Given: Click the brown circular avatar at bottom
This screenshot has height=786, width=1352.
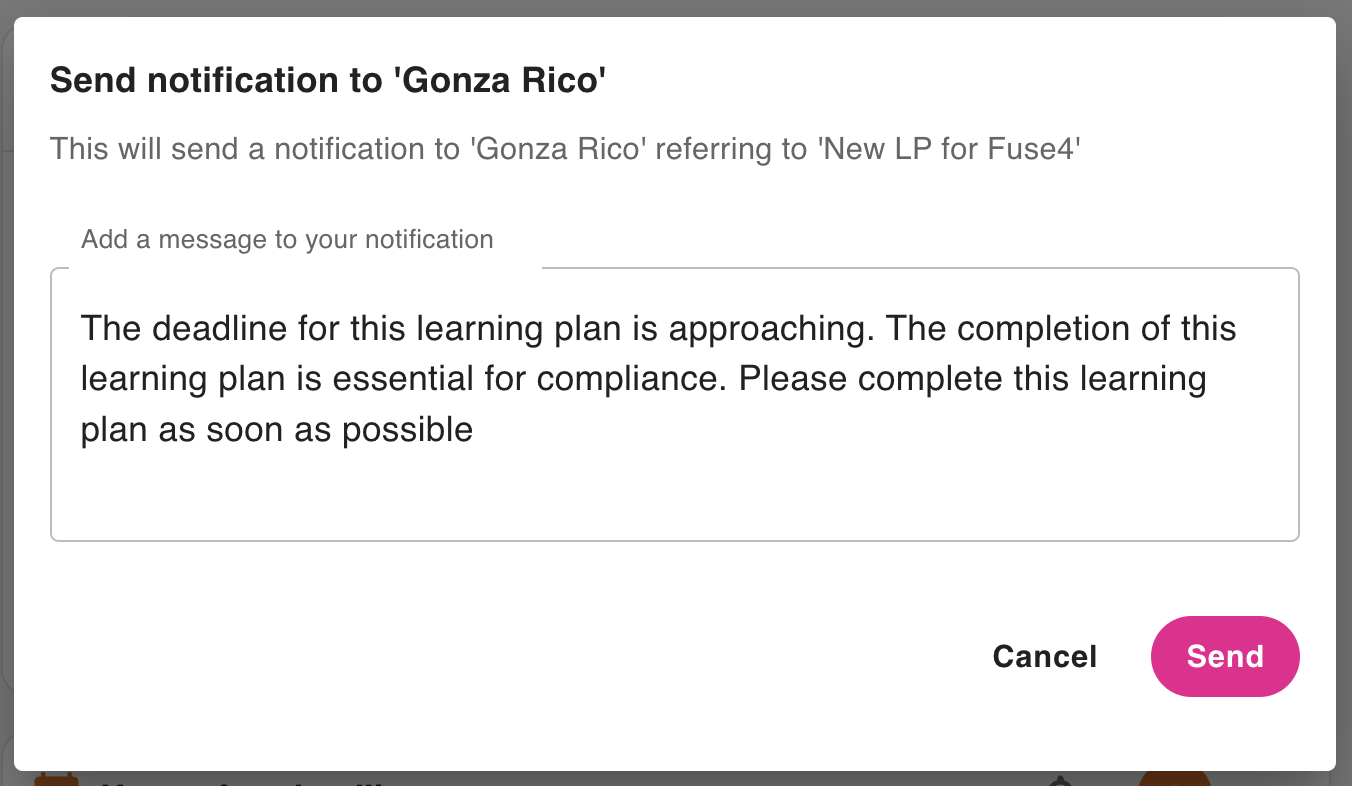Looking at the screenshot, I should [1175, 778].
